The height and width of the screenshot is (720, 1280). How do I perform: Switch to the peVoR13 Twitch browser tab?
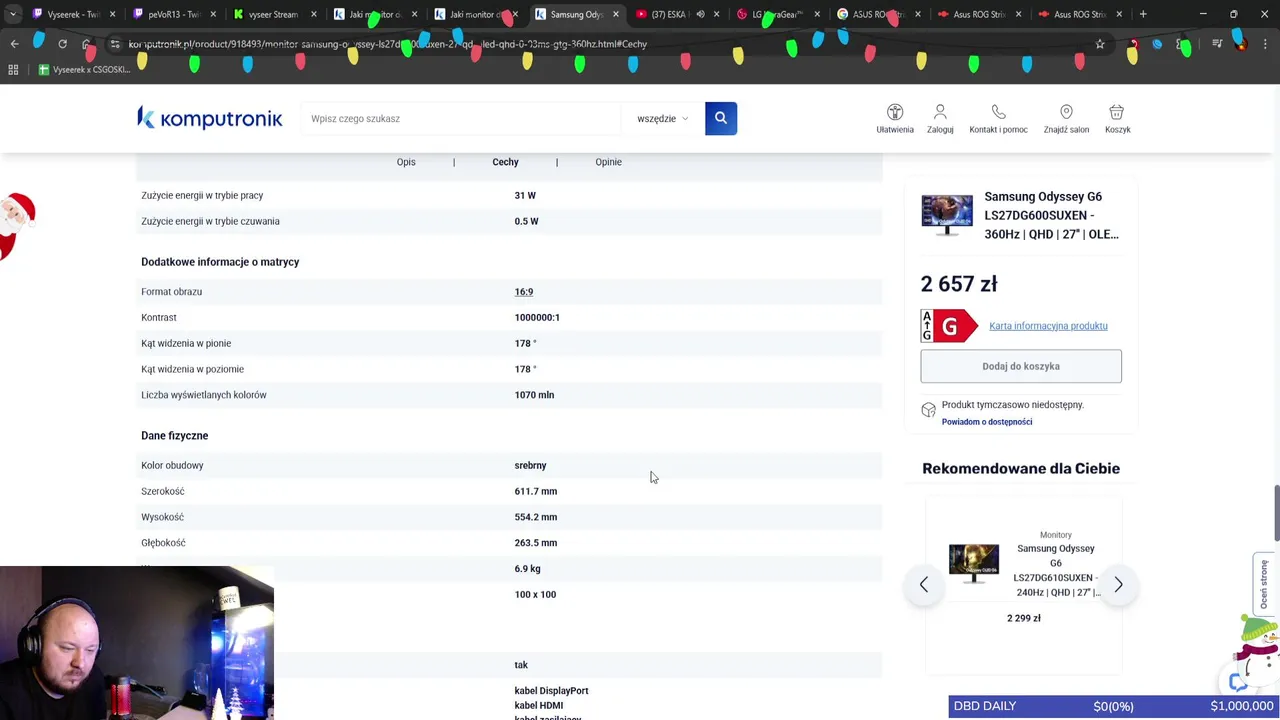172,14
